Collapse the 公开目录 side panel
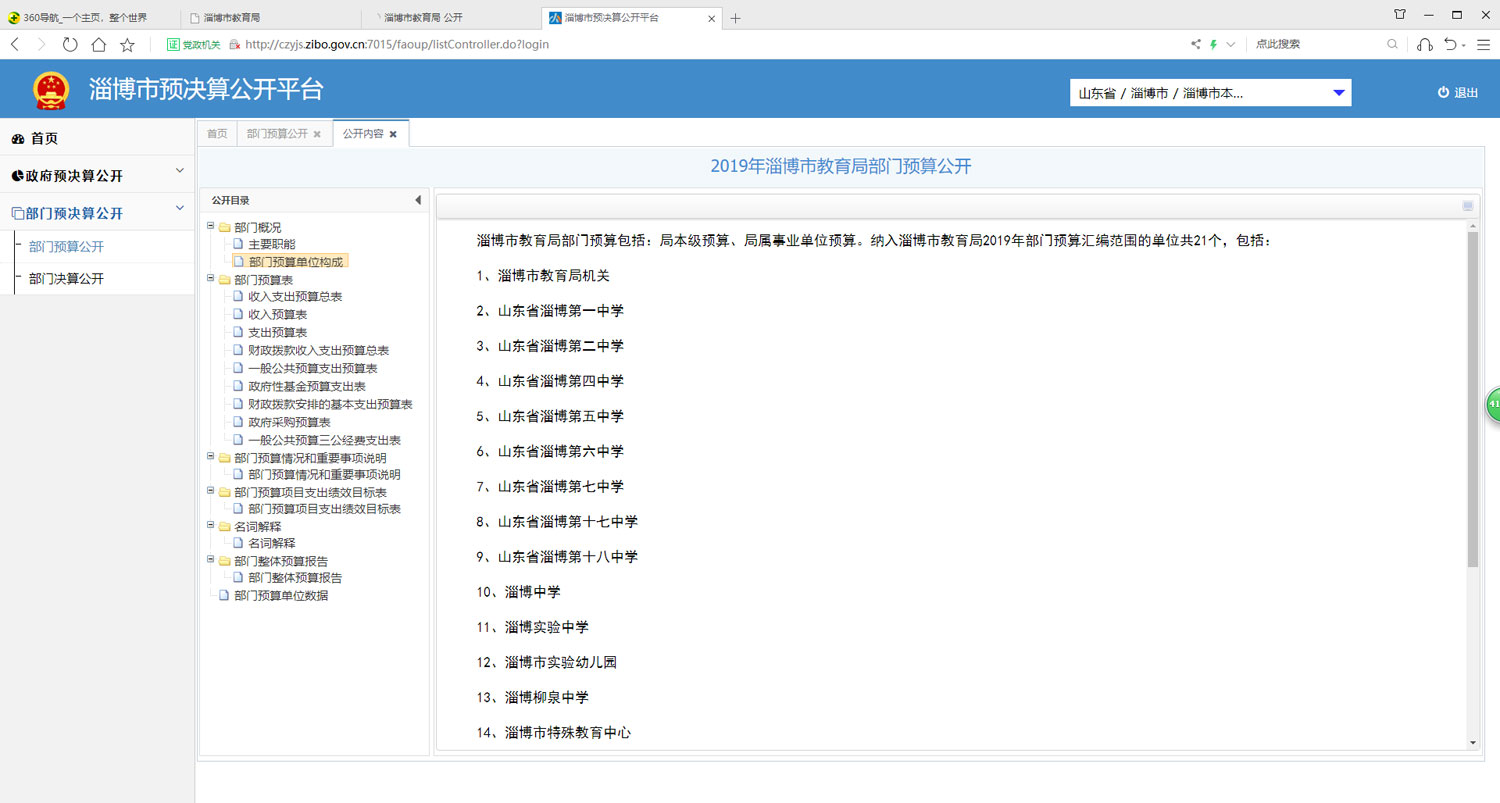 pyautogui.click(x=417, y=200)
